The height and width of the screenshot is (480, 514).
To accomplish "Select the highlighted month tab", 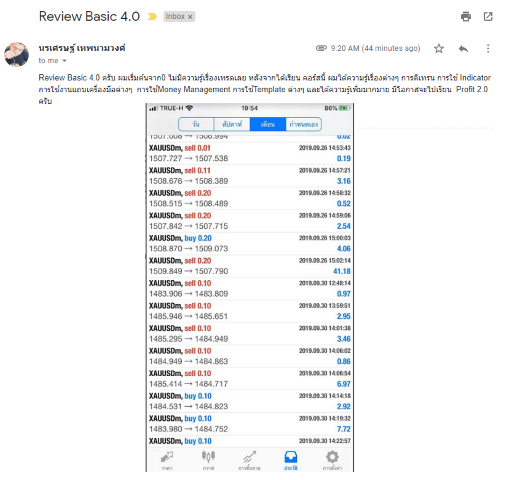I will coord(268,124).
